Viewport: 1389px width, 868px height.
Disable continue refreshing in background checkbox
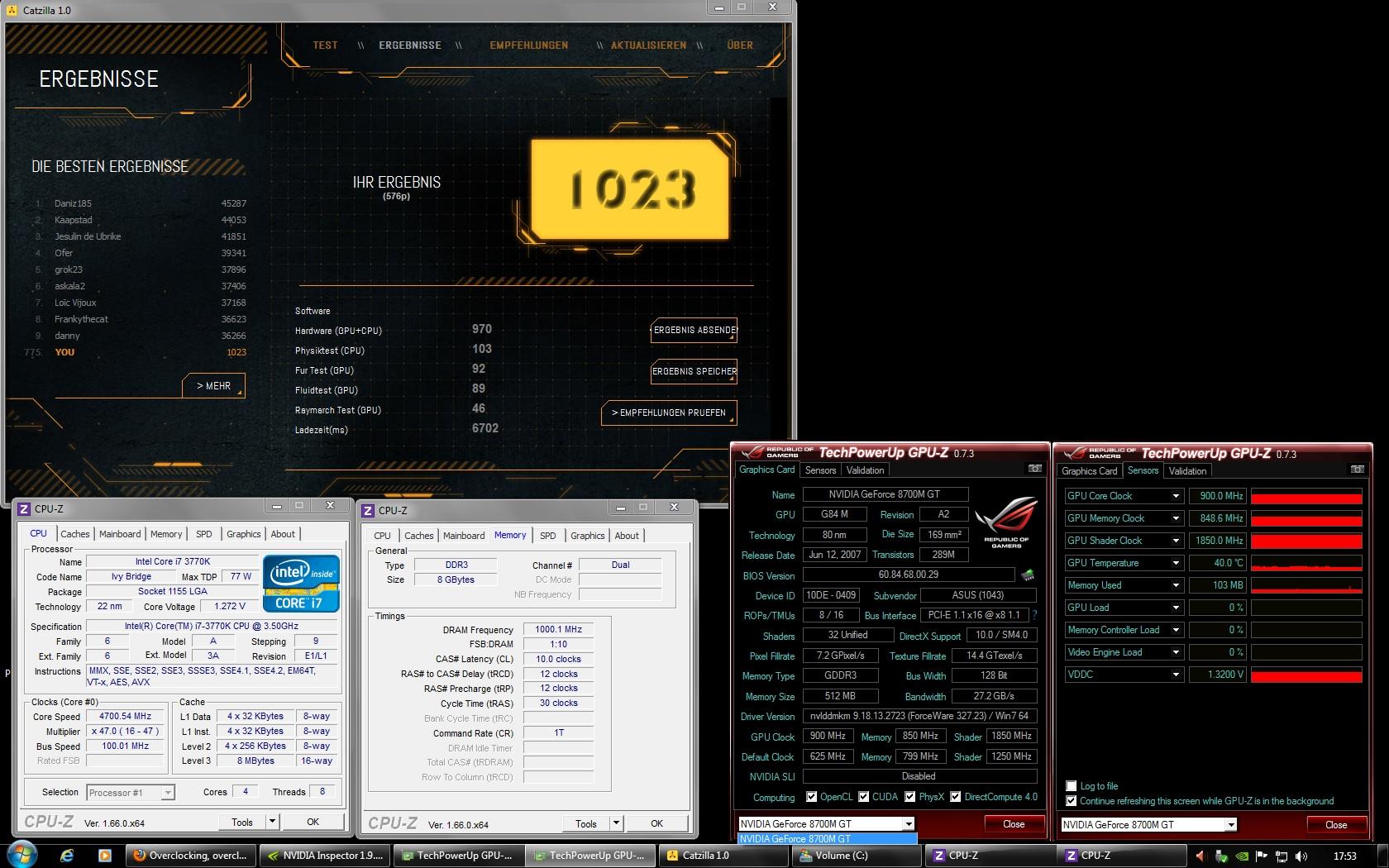pos(1072,801)
